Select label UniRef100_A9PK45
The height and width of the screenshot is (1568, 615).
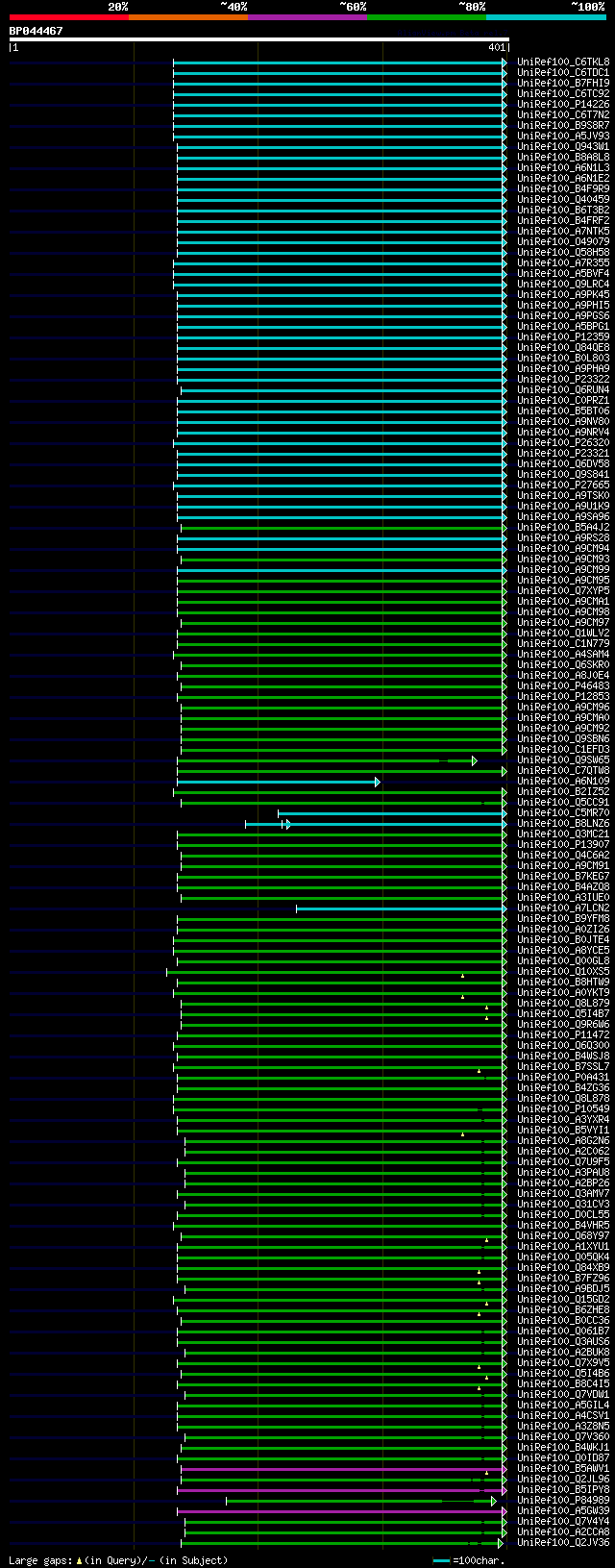563,294
